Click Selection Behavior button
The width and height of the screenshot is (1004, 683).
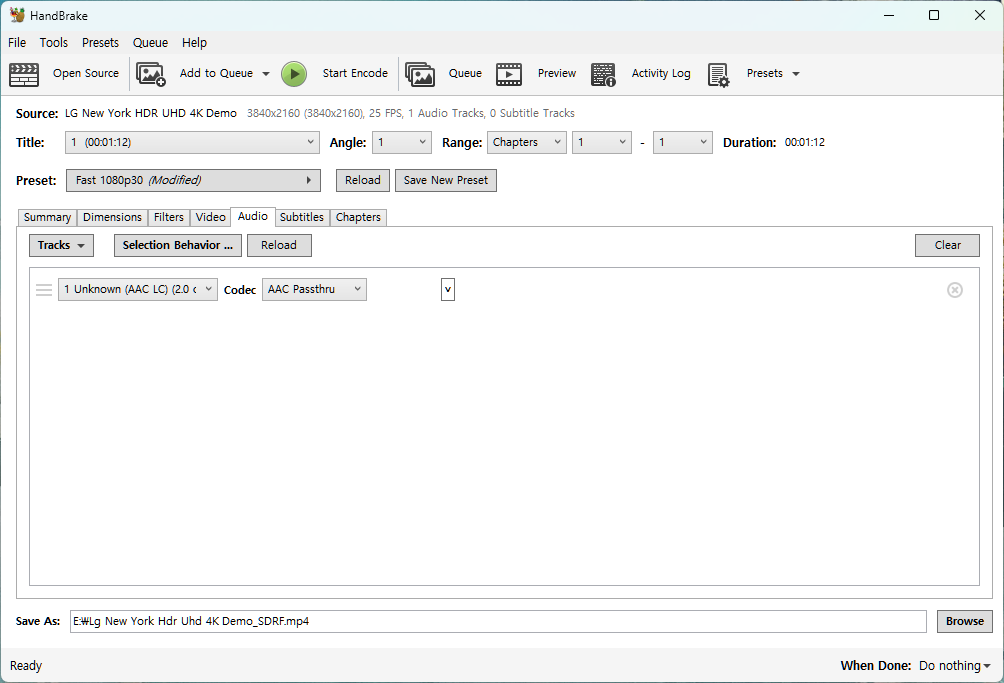(x=178, y=245)
